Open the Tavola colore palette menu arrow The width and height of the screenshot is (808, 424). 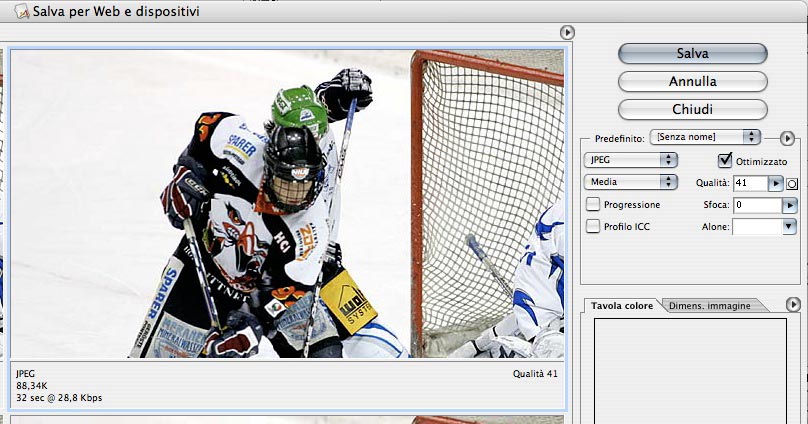click(794, 304)
